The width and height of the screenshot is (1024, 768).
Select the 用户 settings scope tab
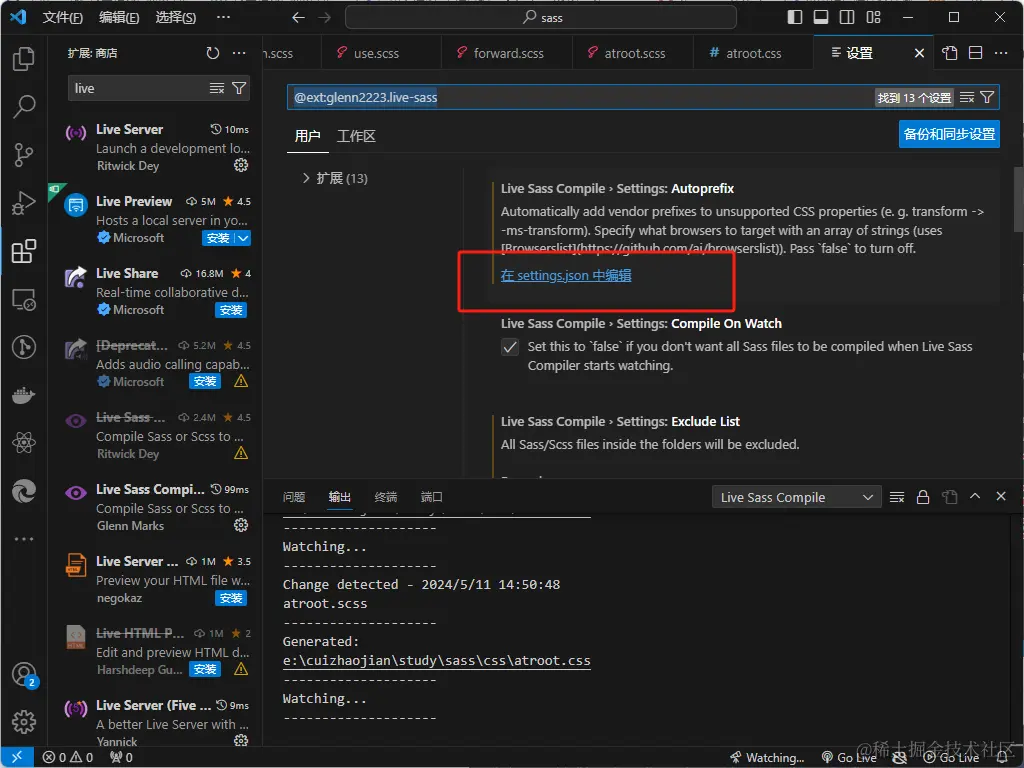pyautogui.click(x=307, y=136)
